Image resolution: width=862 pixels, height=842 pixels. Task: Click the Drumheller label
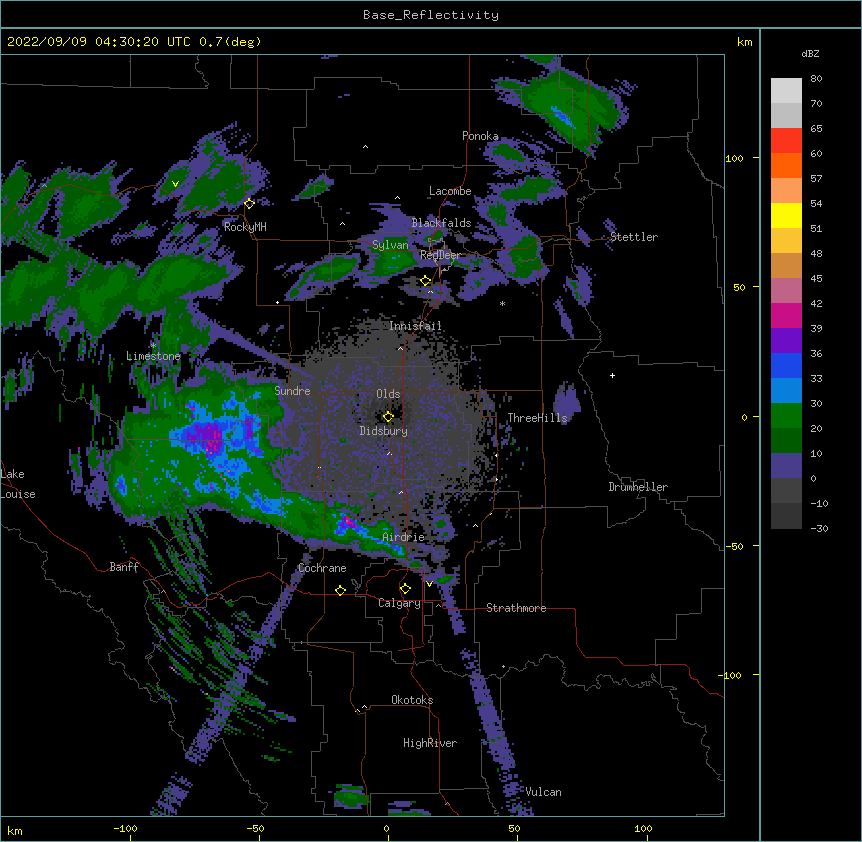pyautogui.click(x=638, y=487)
